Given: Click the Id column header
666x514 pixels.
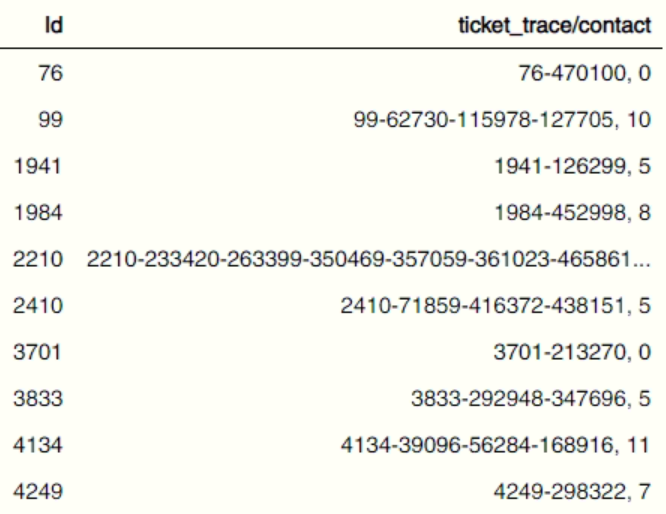Looking at the screenshot, I should tap(54, 25).
